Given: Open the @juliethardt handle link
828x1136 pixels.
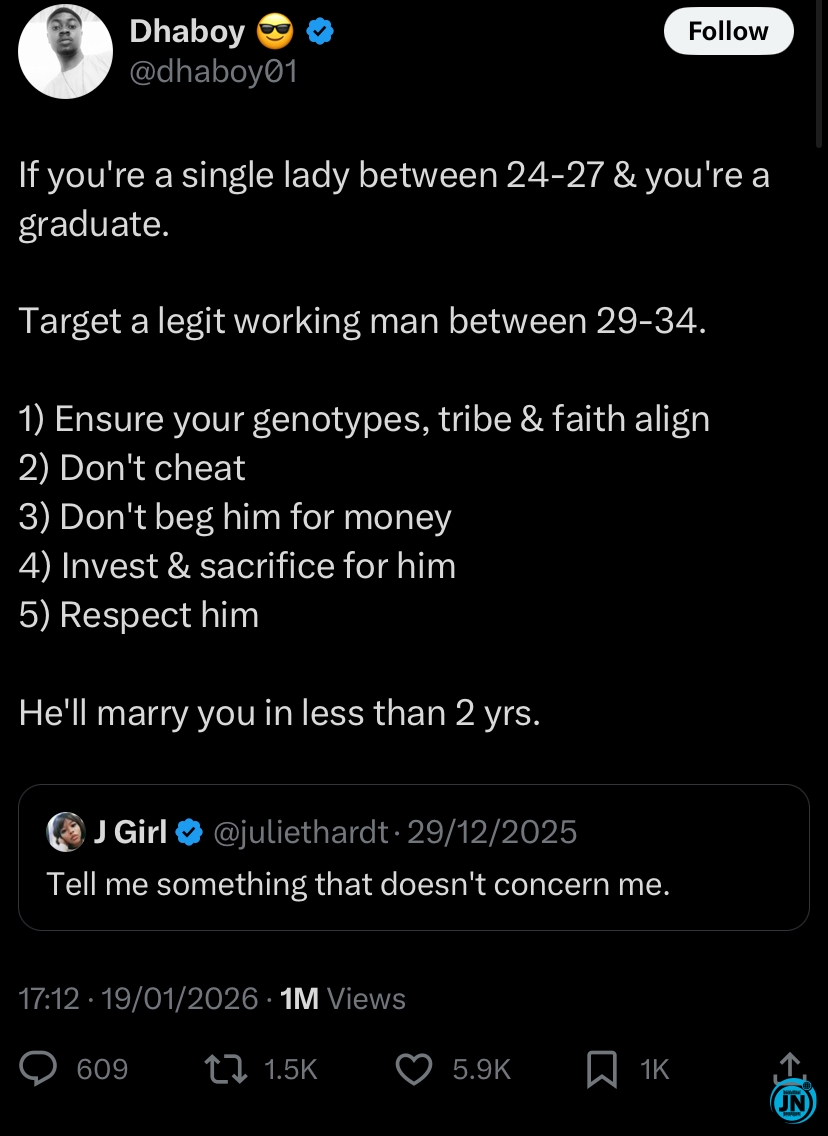Looking at the screenshot, I should point(299,832).
